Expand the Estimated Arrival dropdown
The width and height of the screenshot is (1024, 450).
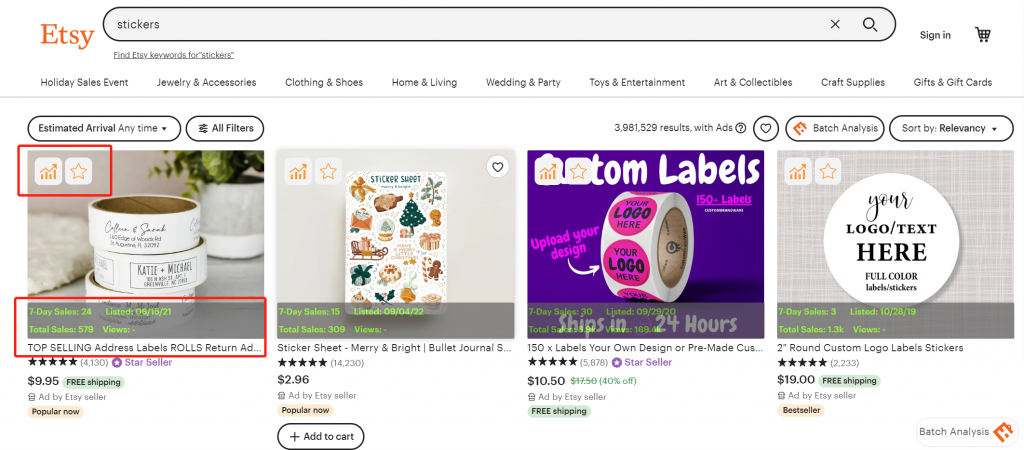104,128
